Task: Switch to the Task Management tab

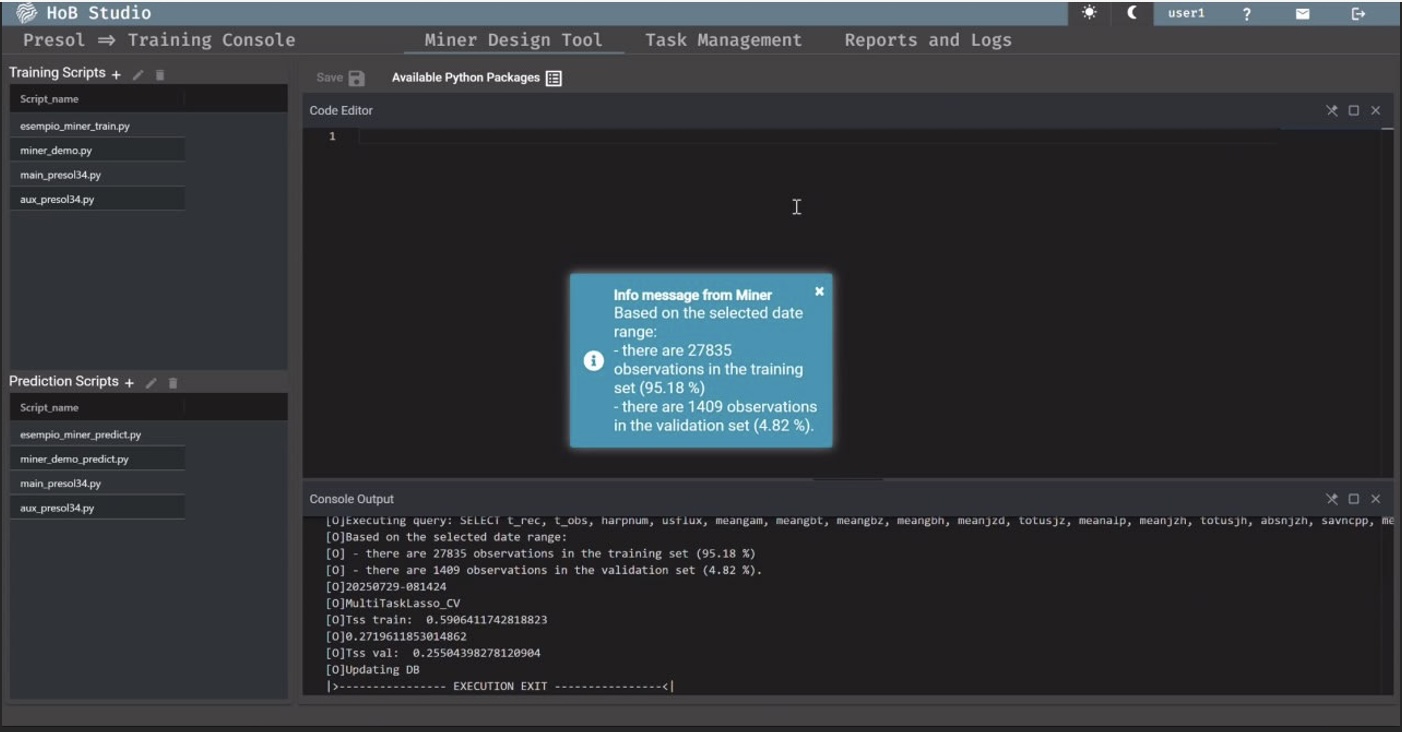Action: (723, 40)
